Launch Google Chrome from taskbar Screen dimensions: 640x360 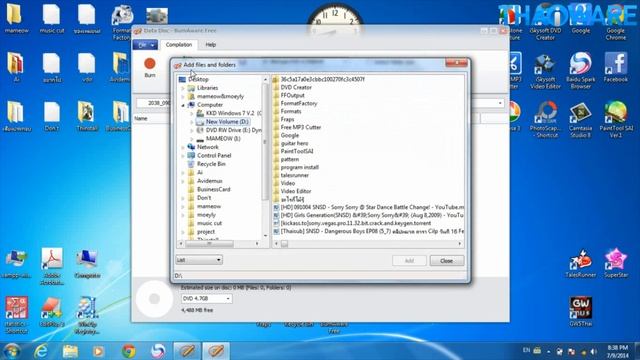tap(129, 351)
